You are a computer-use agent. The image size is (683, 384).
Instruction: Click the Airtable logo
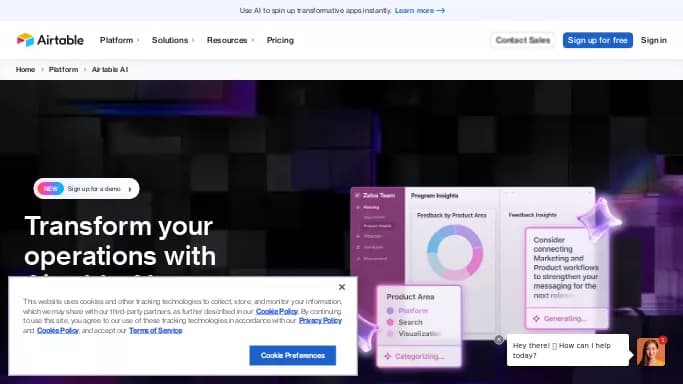[50, 40]
